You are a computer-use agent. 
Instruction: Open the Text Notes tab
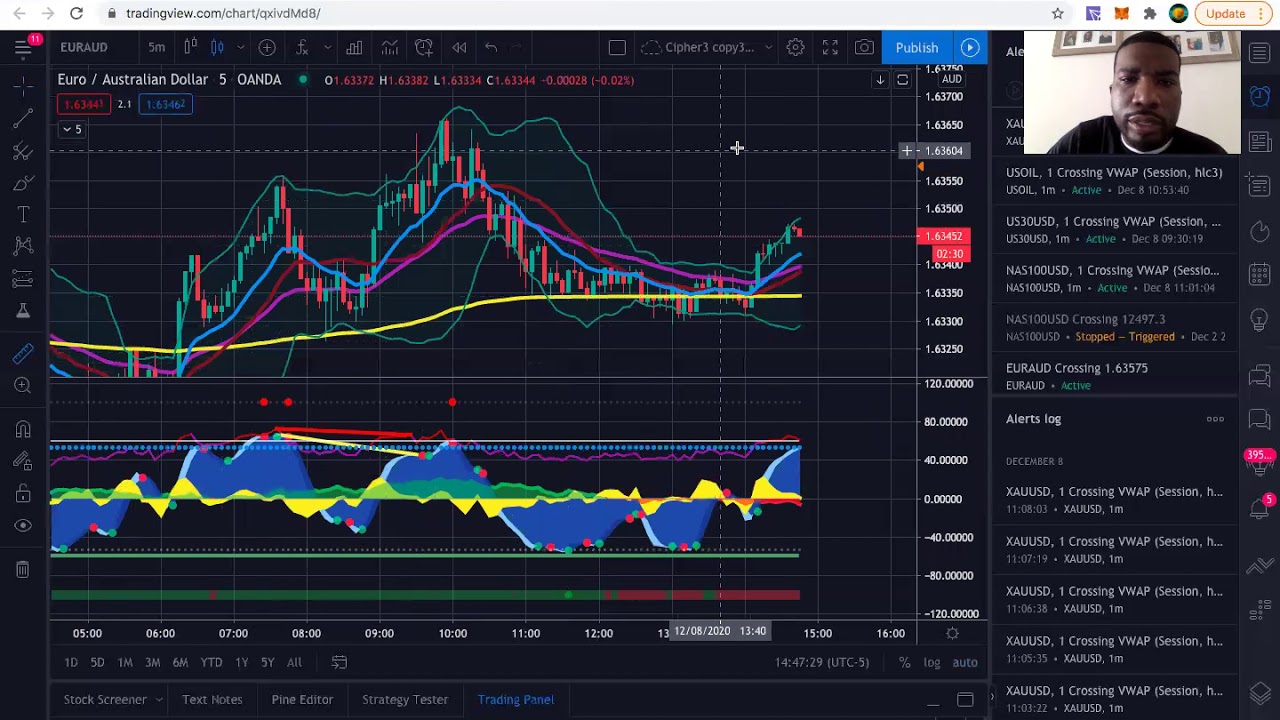pos(212,699)
